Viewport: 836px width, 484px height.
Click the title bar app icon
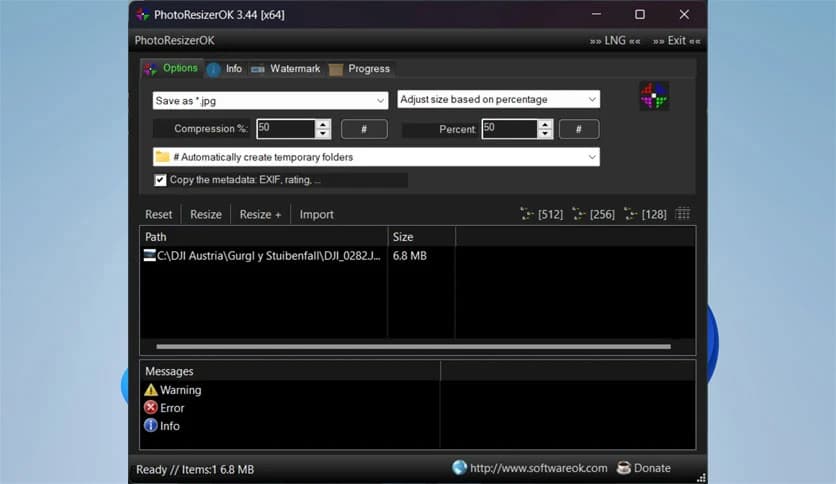[142, 15]
